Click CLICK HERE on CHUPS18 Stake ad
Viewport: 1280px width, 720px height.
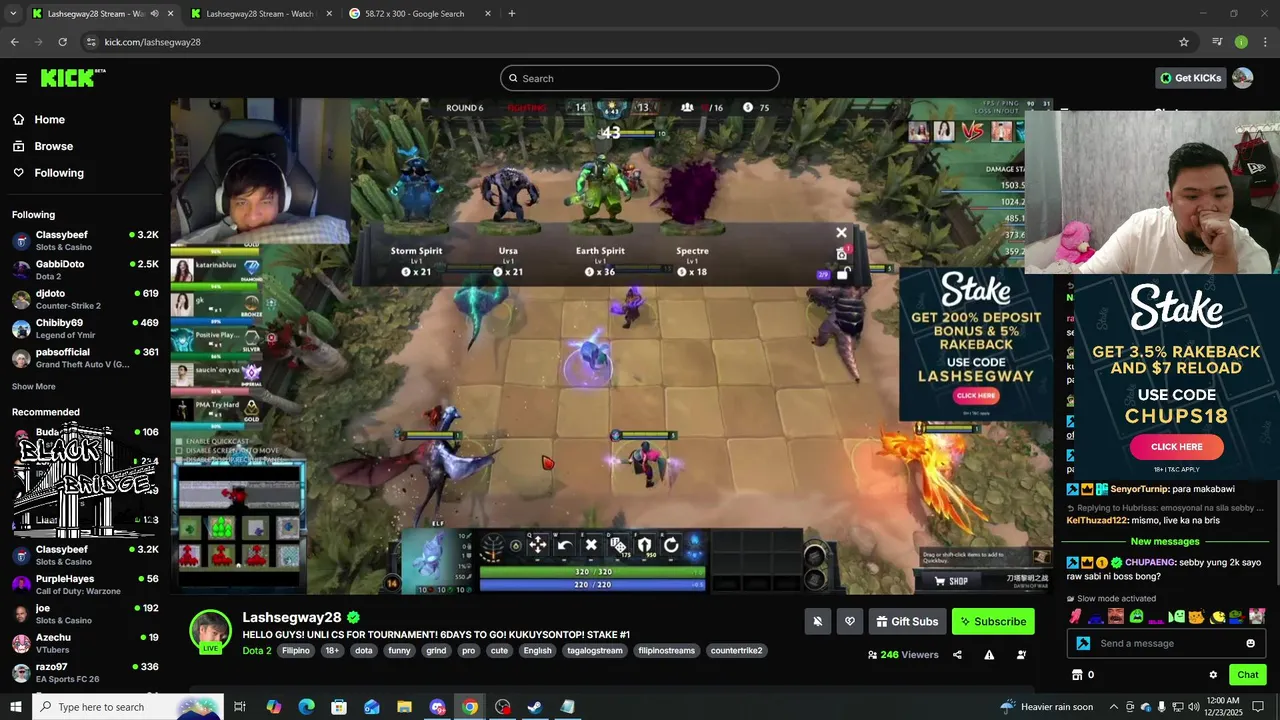point(1177,447)
